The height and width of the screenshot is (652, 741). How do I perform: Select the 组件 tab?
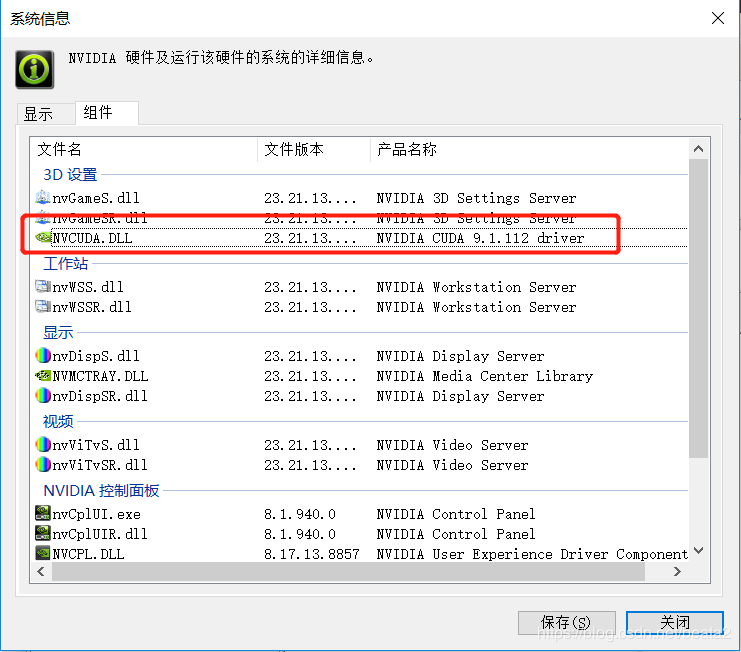107,113
